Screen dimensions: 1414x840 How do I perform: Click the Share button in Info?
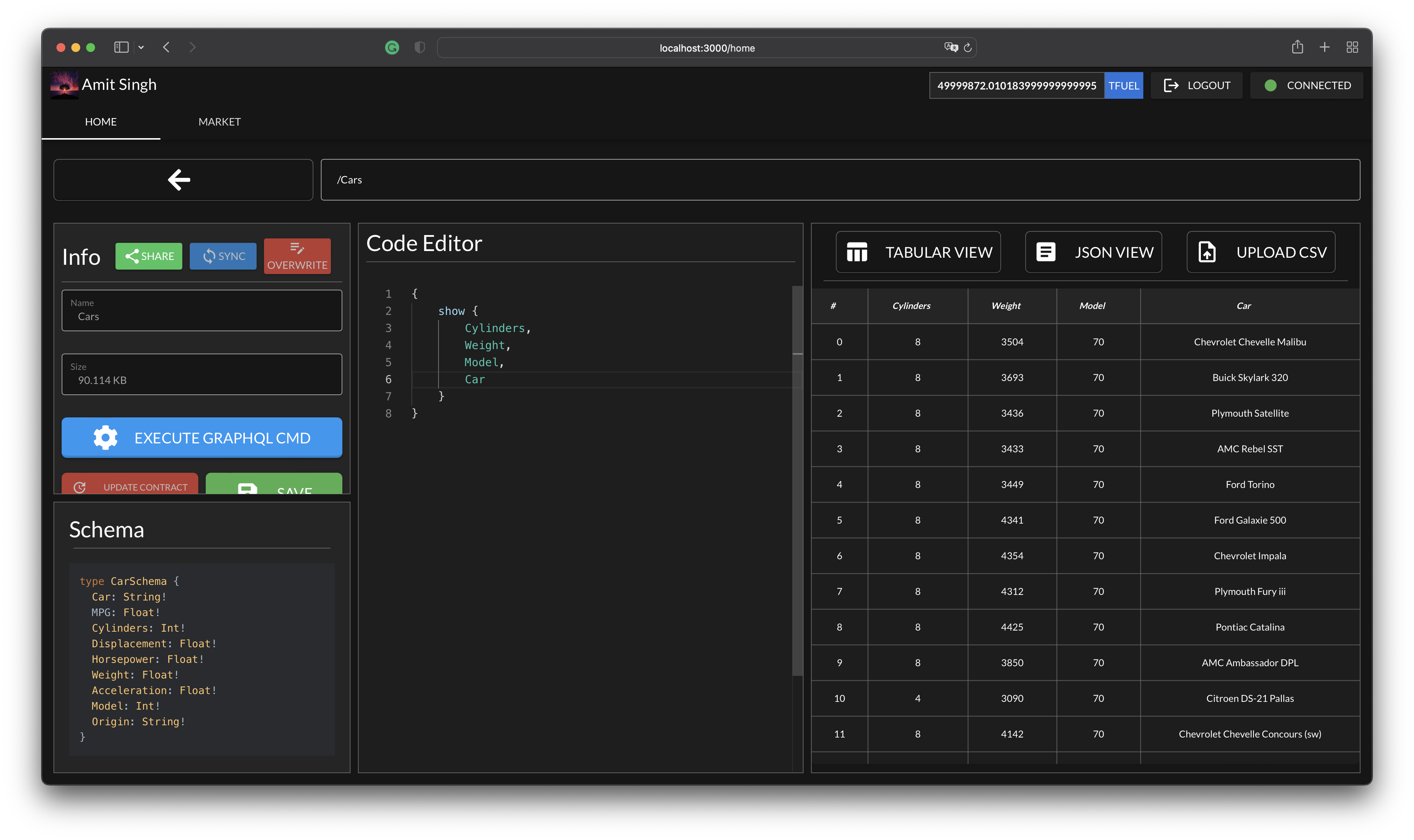tap(149, 256)
